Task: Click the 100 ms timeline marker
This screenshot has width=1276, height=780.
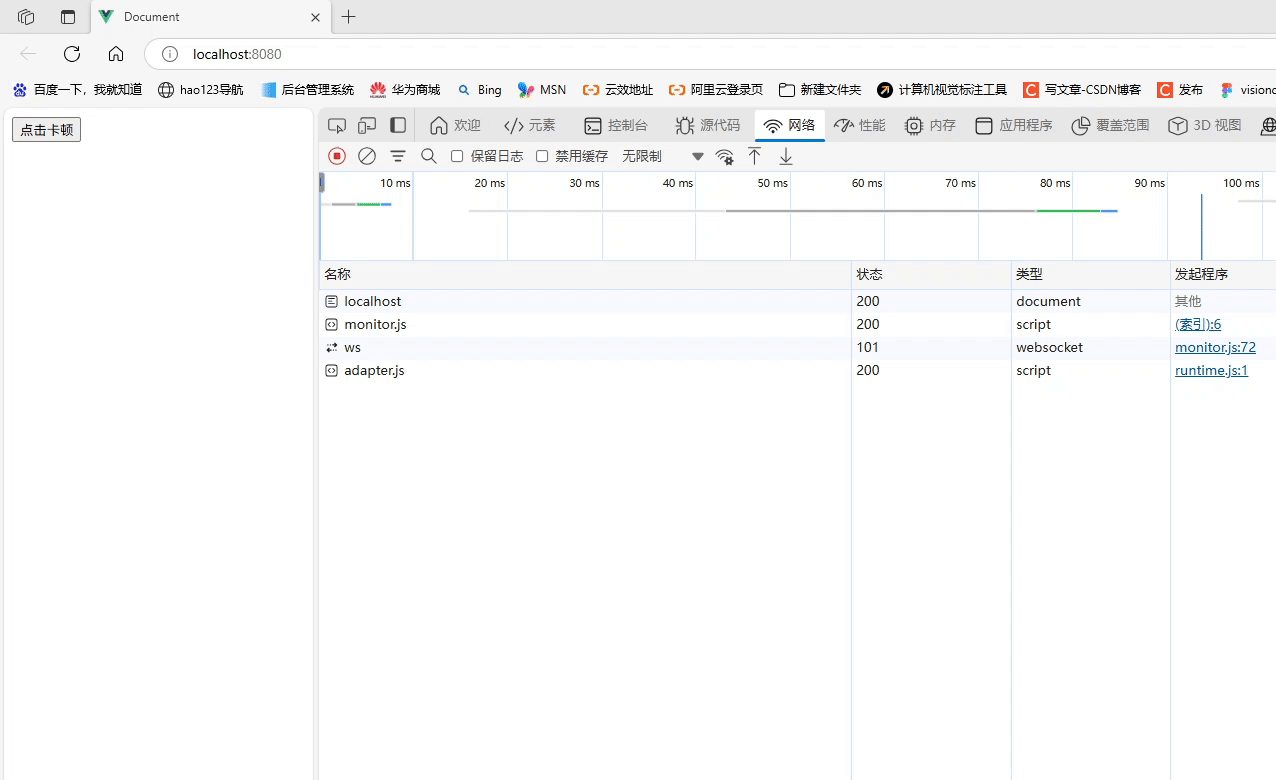Action: click(x=1241, y=183)
